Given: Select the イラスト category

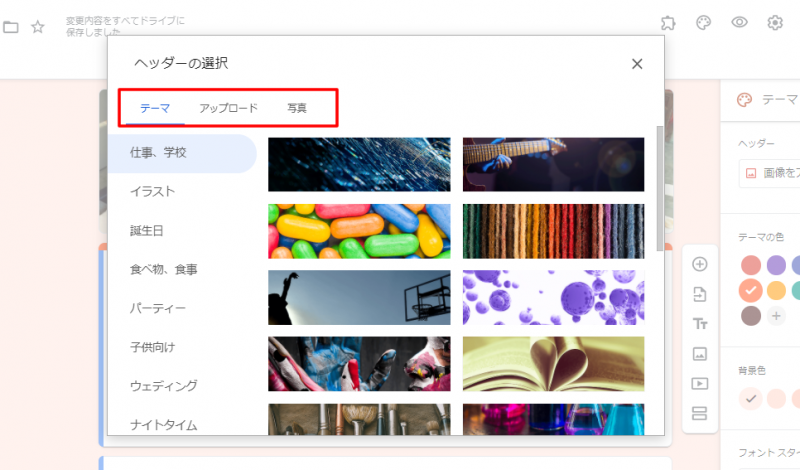Looking at the screenshot, I should [x=152, y=192].
